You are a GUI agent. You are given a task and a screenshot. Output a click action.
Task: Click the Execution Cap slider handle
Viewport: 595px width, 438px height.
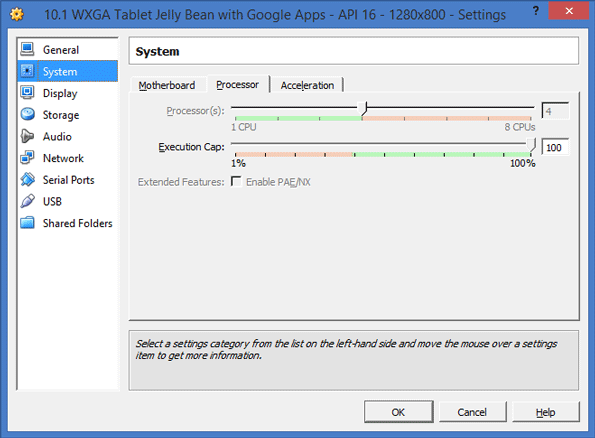pos(531,145)
